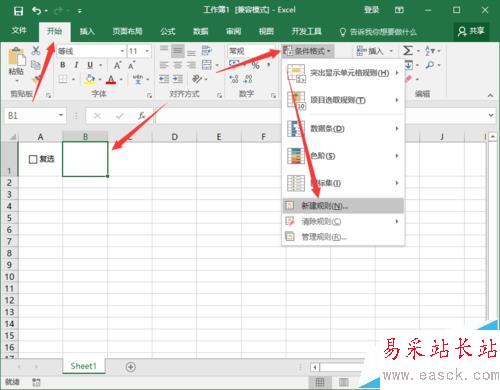Open Color Scales (S) submenu

343,156
